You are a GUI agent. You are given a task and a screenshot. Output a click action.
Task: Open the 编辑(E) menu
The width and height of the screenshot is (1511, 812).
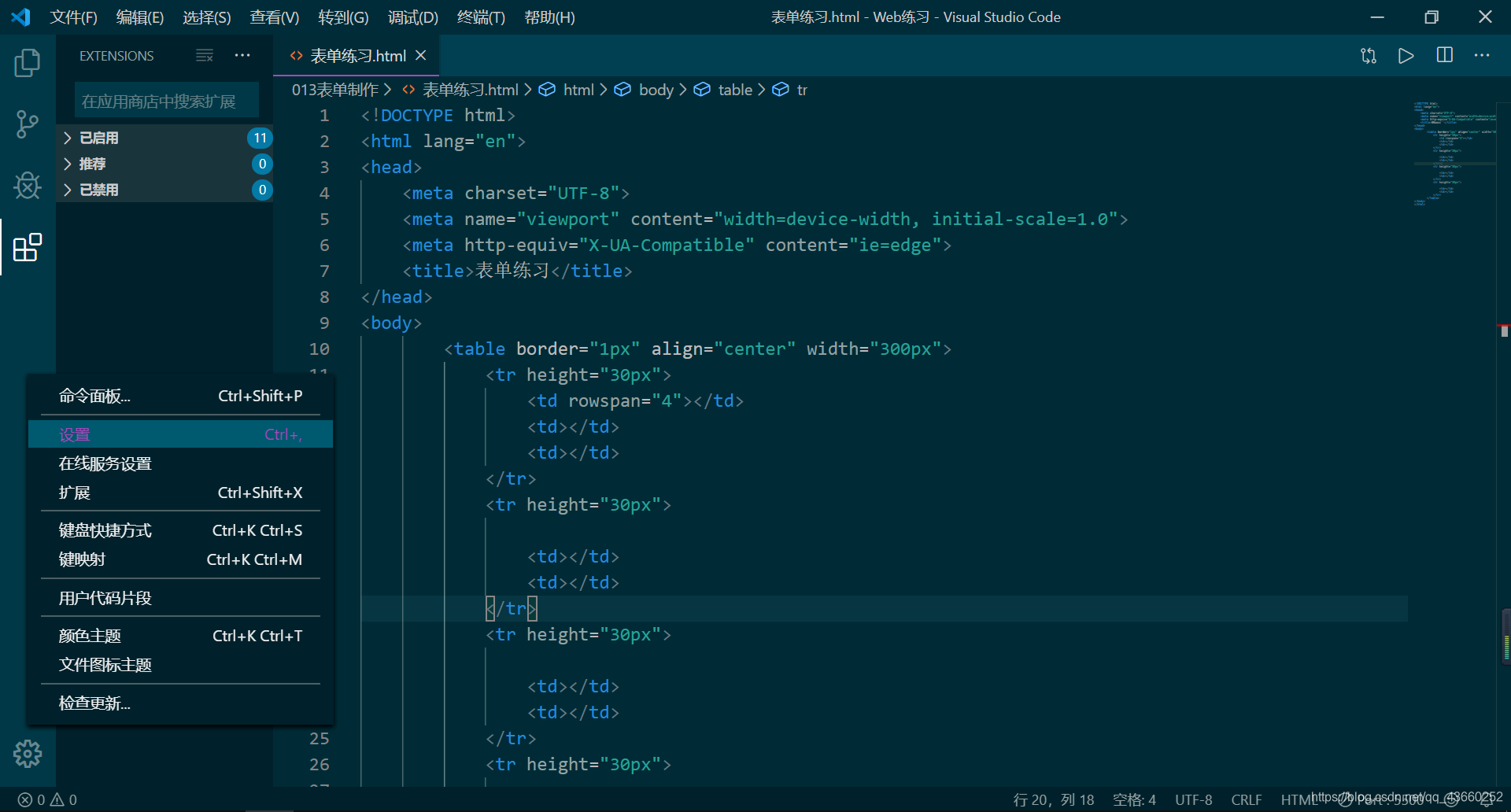pos(139,17)
